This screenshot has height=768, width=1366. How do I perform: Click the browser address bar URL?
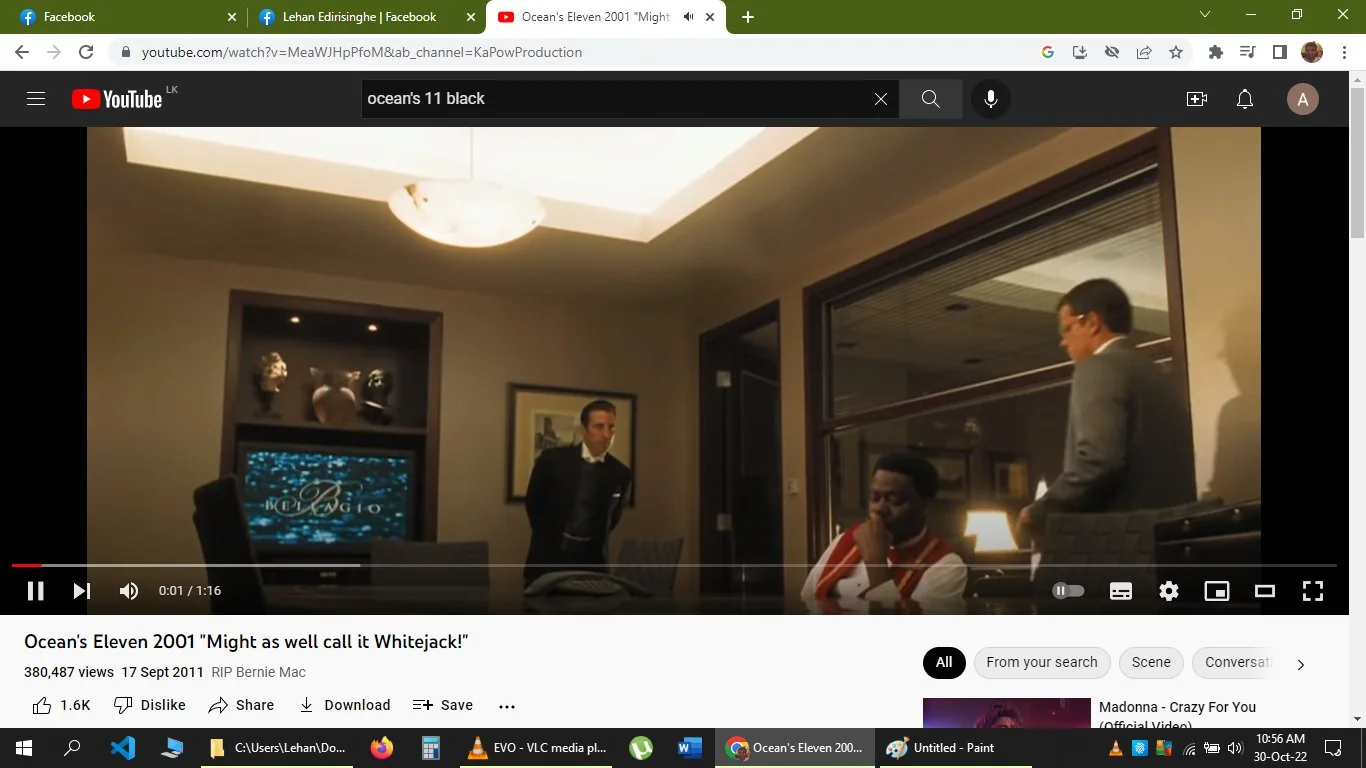point(361,52)
